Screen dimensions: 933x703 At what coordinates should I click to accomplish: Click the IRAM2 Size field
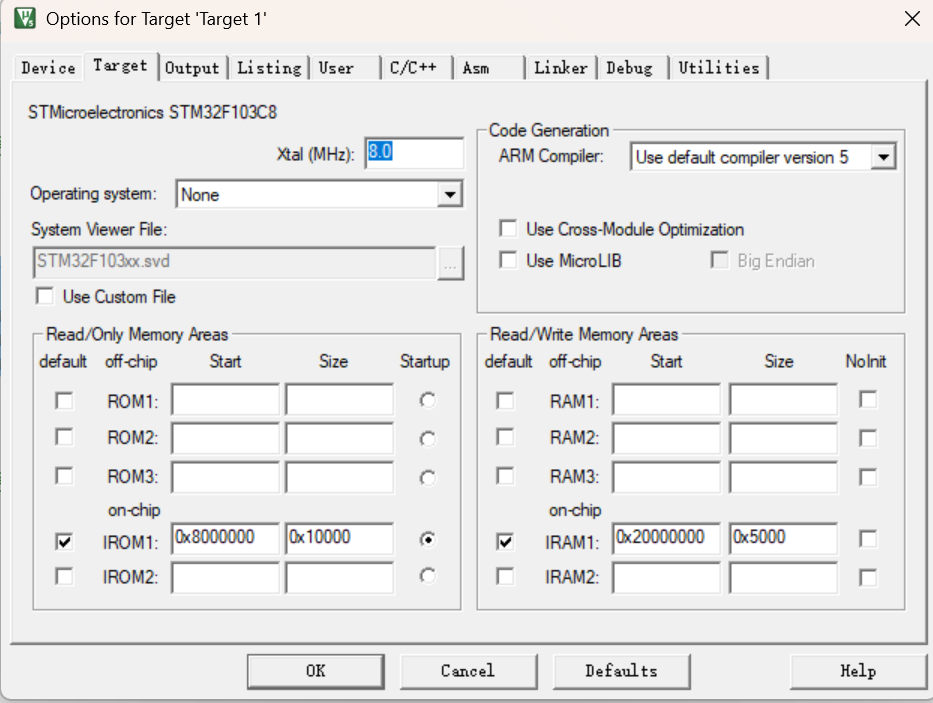click(x=784, y=578)
